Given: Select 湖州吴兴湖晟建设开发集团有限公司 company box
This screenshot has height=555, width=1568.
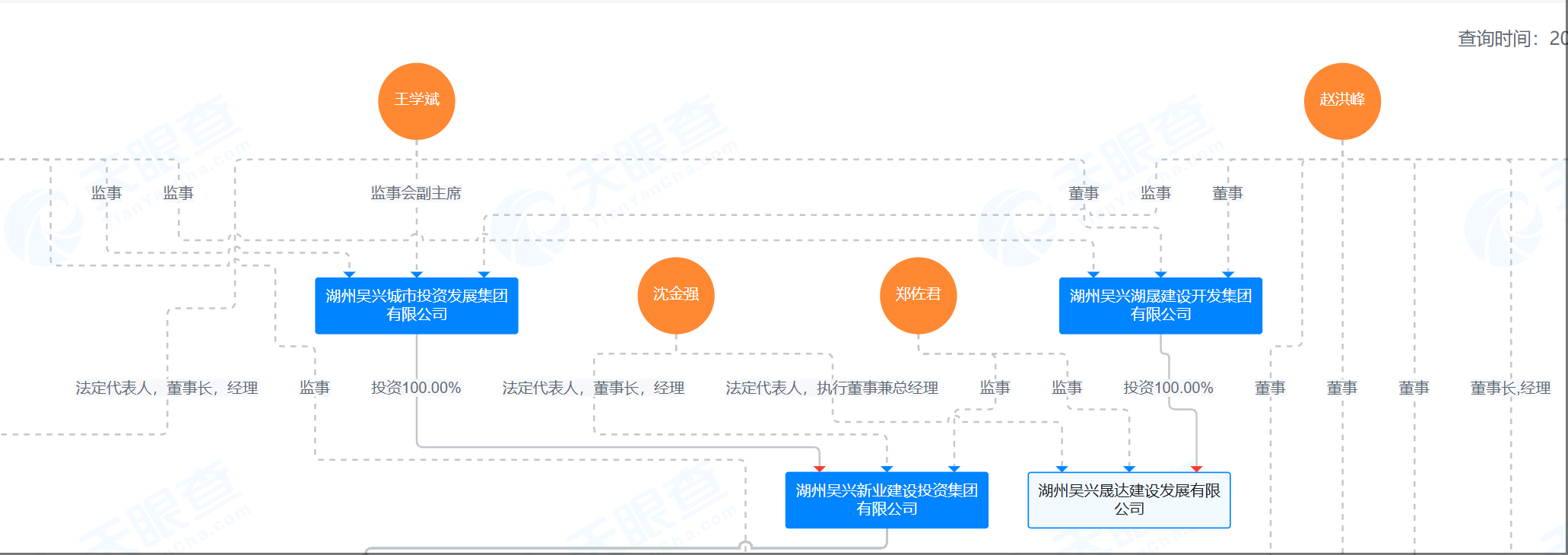Looking at the screenshot, I should [1160, 306].
